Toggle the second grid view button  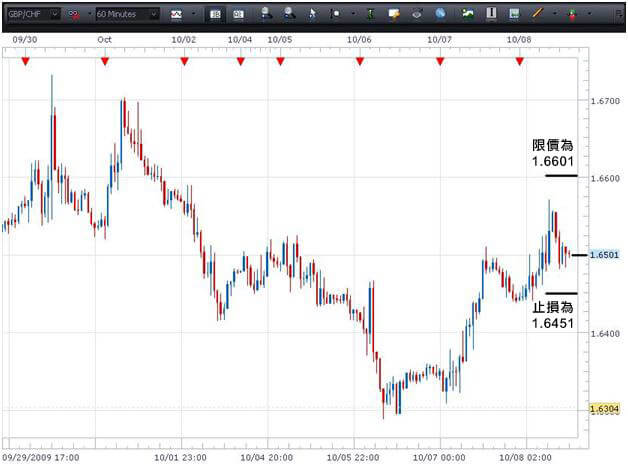238,15
